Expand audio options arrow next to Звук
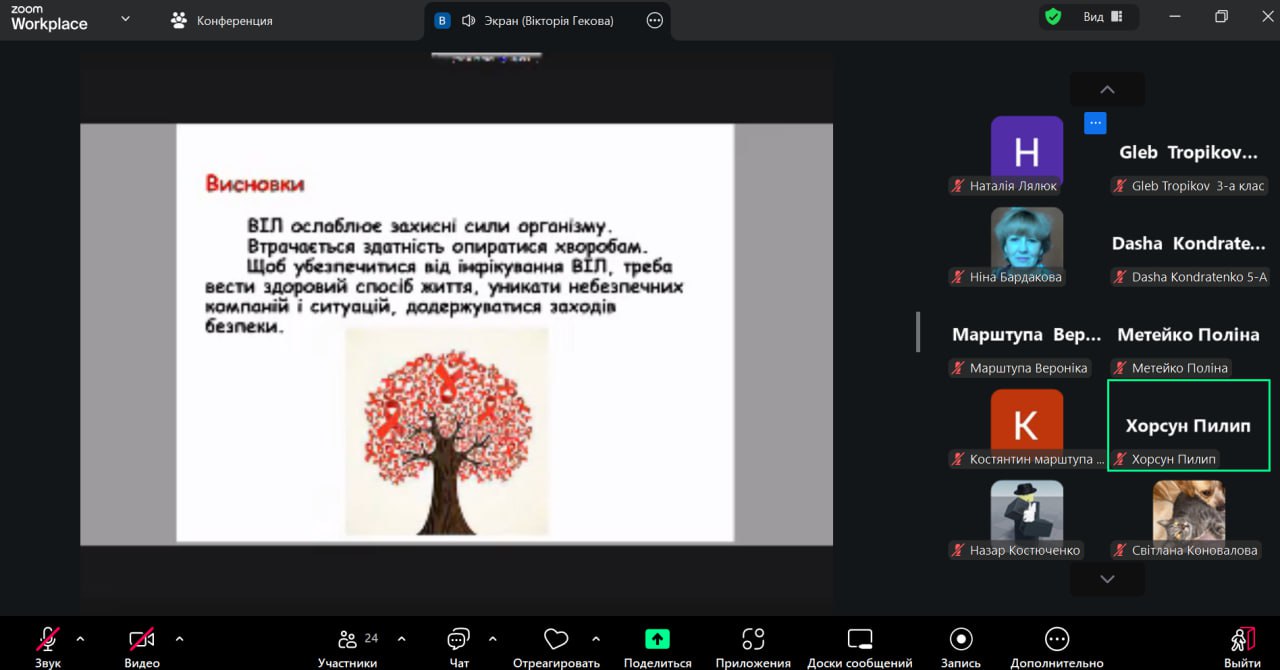This screenshot has height=670, width=1280. coord(81,639)
